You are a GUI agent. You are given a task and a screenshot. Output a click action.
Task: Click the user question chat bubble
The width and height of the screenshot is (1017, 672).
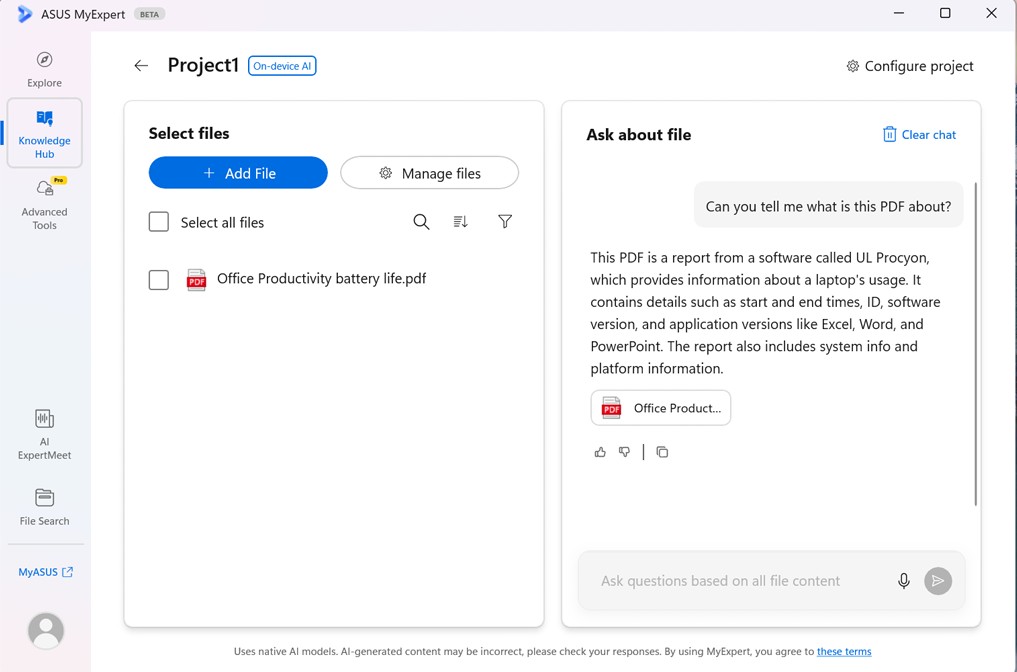828,206
